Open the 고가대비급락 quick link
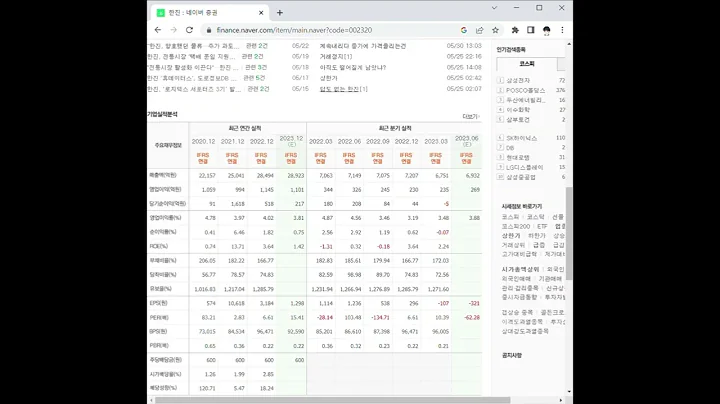 (519, 254)
